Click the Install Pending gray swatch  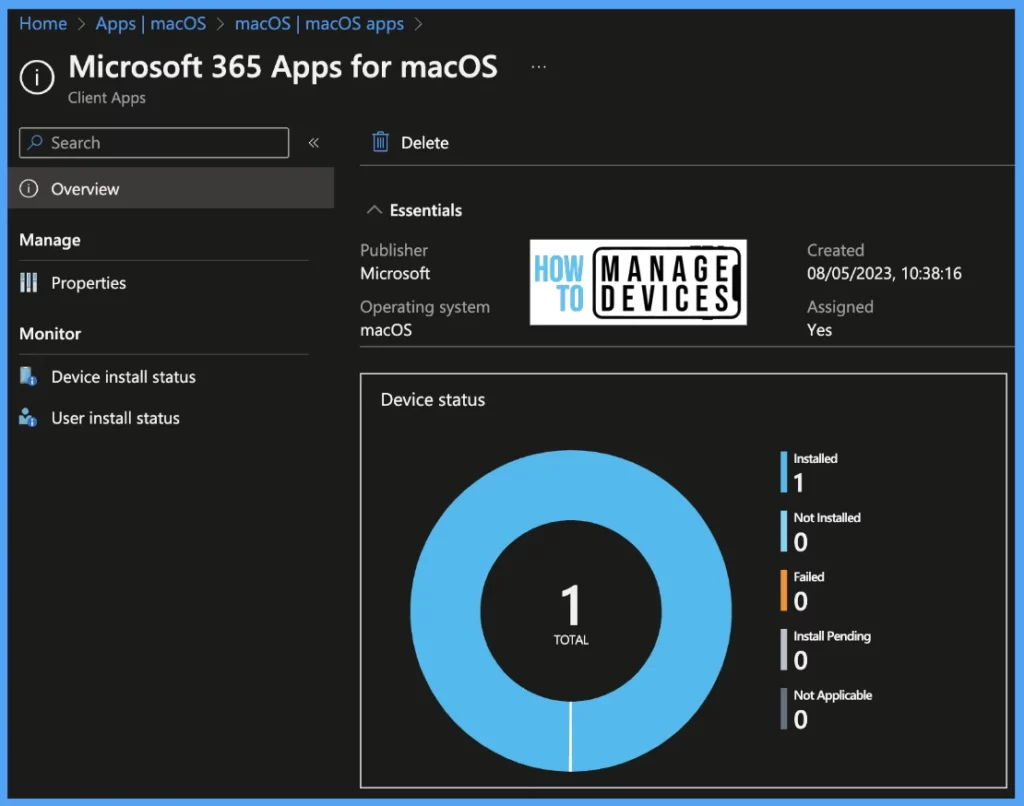(784, 650)
